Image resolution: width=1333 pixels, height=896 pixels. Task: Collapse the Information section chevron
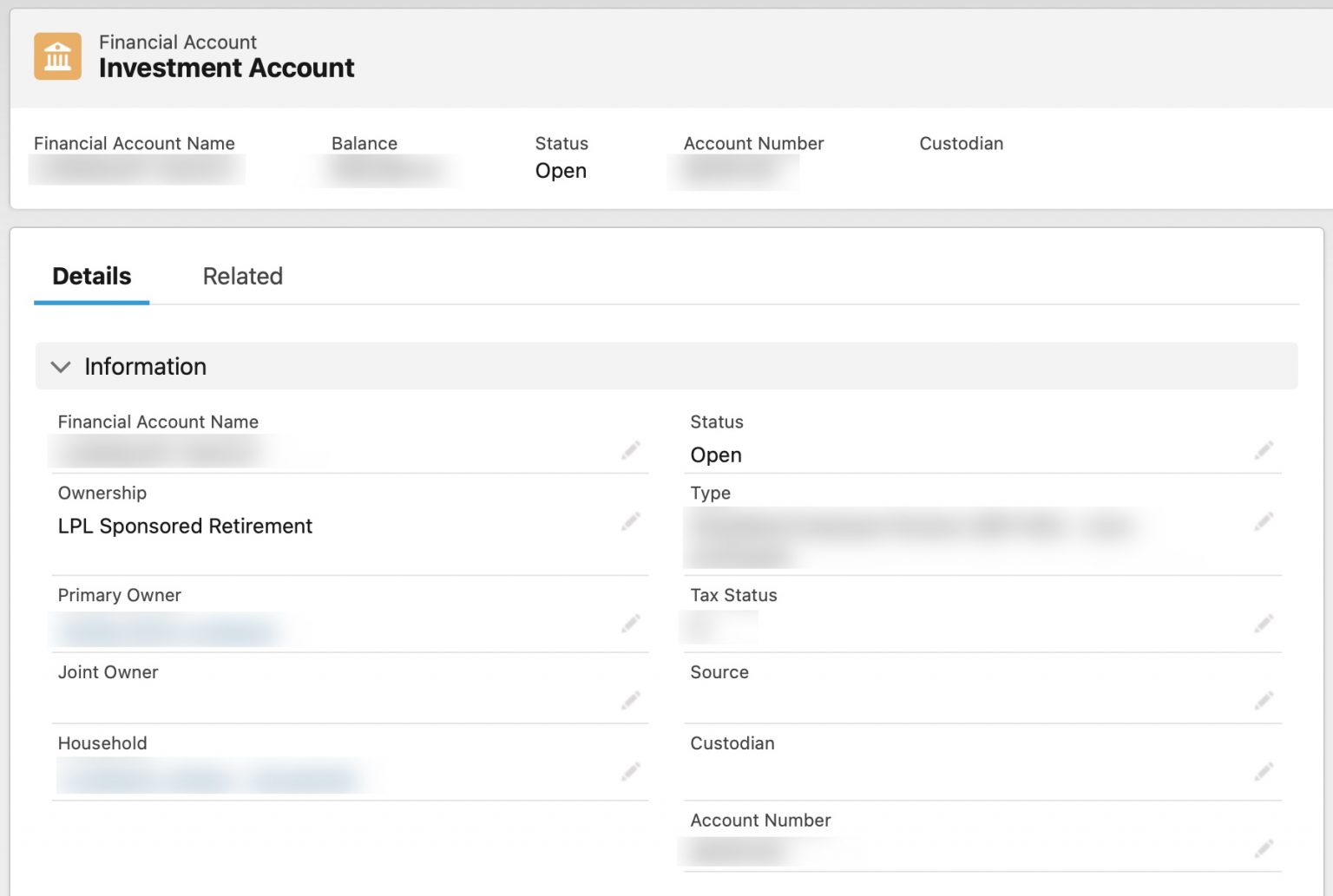[x=61, y=367]
